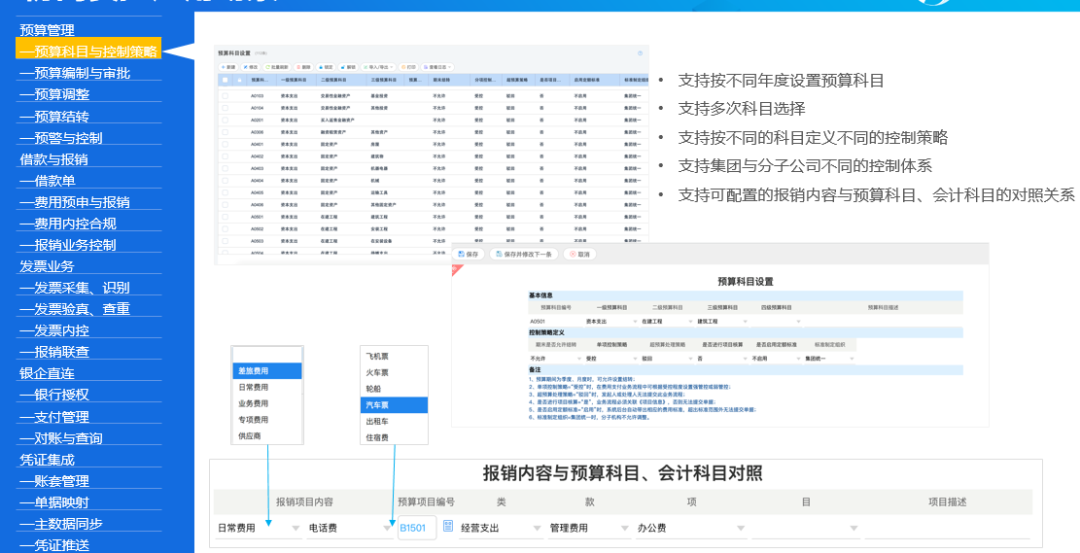
Task: Select 预算编制与审批 in left menu
Action: 74,73
